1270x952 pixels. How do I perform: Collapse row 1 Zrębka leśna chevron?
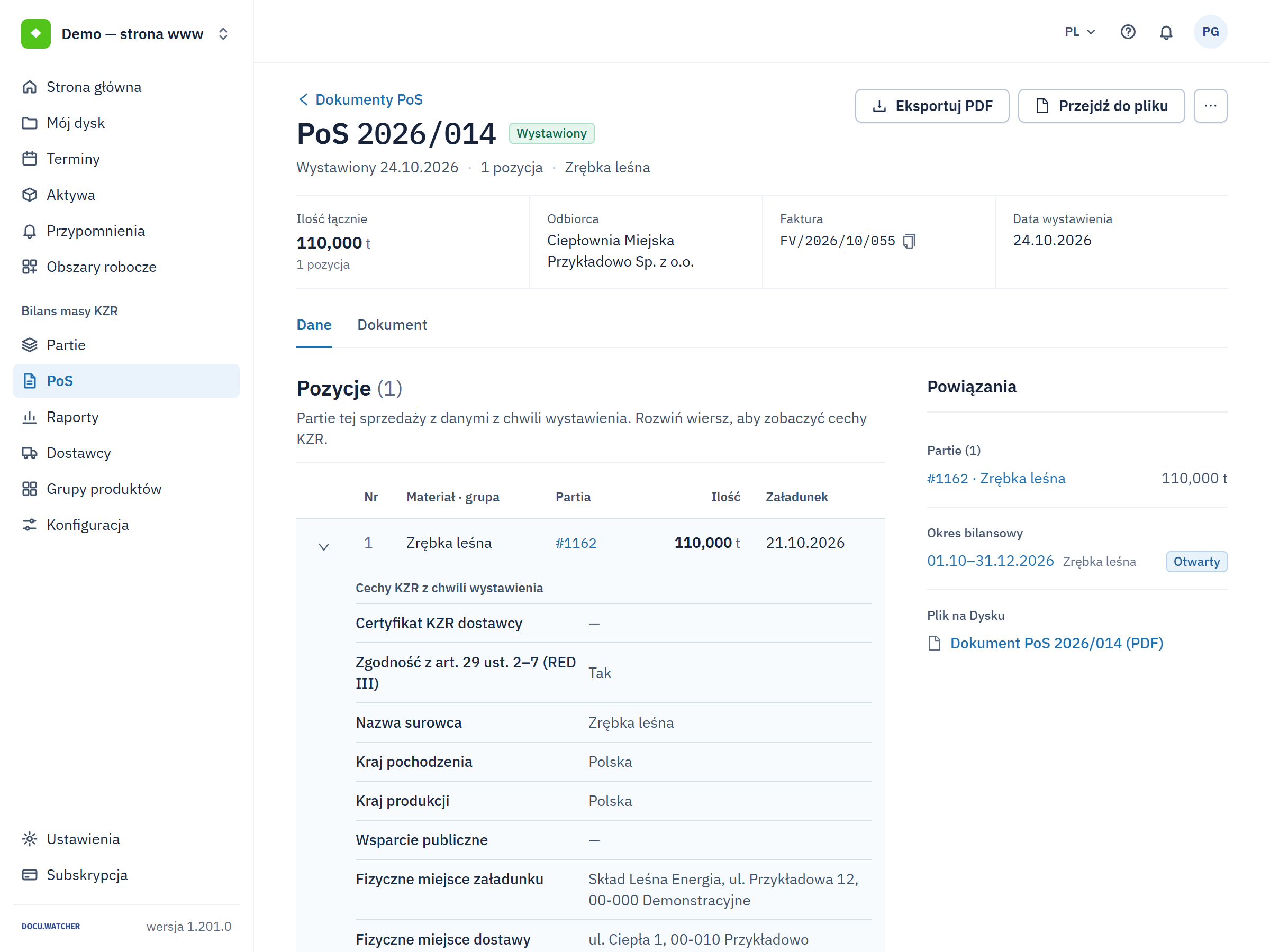(324, 546)
